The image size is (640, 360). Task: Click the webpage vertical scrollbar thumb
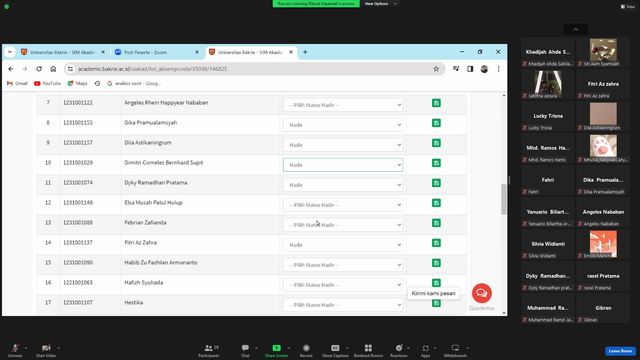[504, 199]
